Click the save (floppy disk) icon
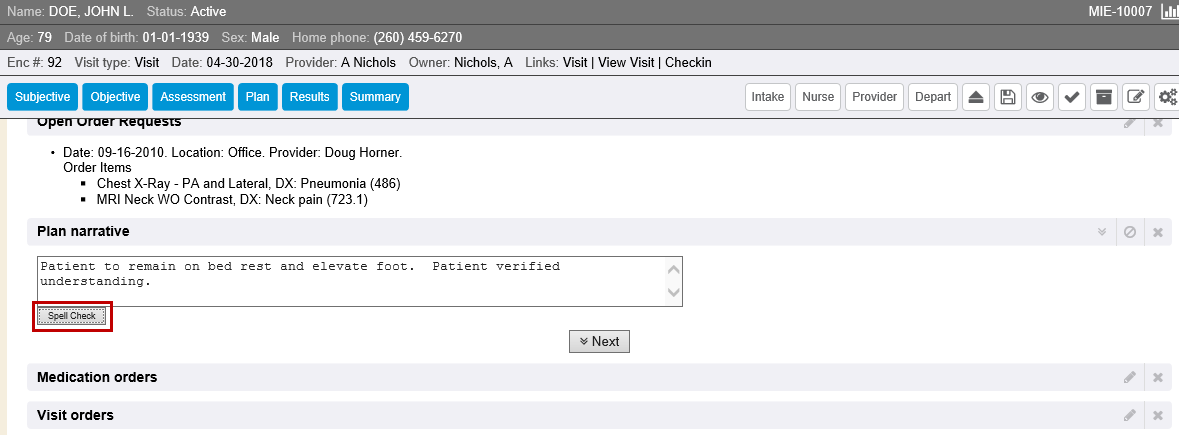 tap(1008, 97)
